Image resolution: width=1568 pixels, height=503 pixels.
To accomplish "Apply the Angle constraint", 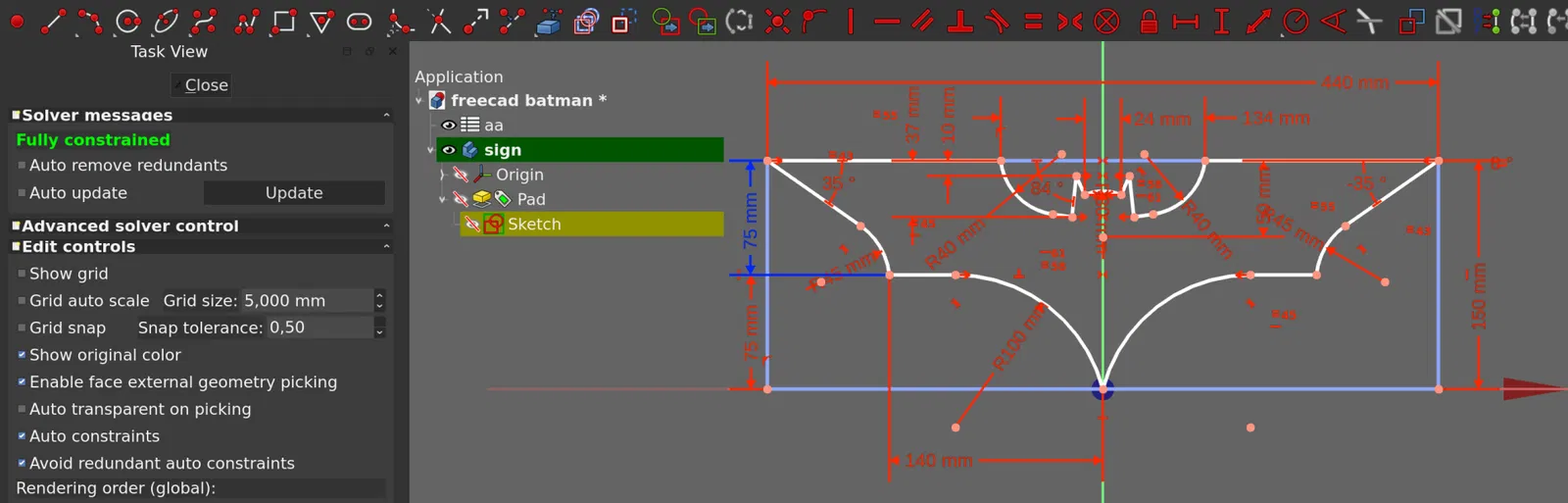I will point(1333,21).
